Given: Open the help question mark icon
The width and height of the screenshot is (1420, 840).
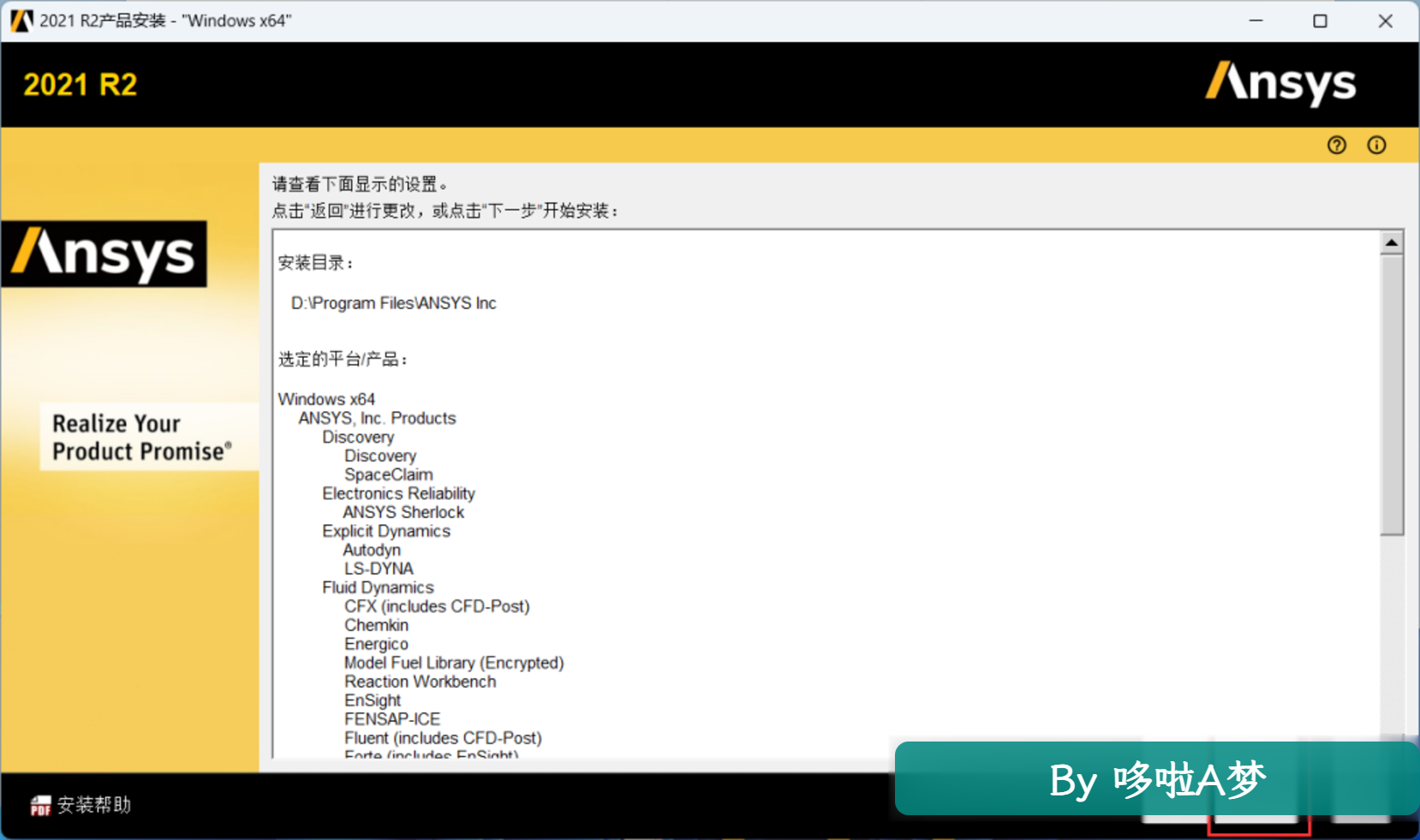Looking at the screenshot, I should coord(1336,146).
